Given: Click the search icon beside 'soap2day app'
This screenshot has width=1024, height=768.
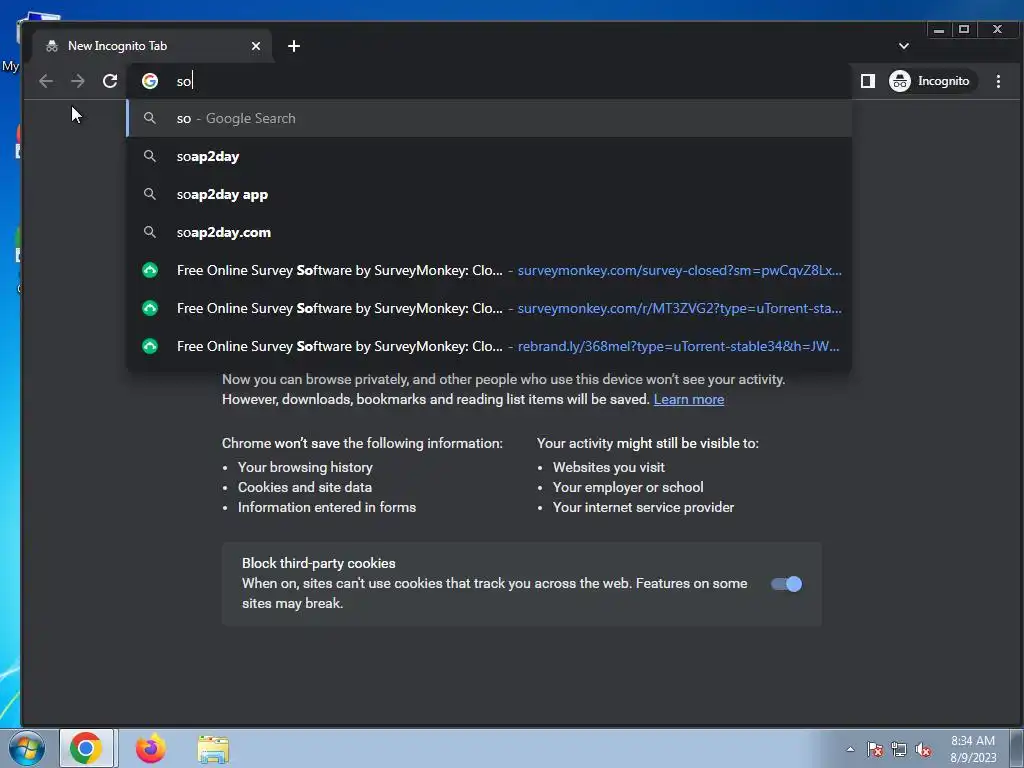Looking at the screenshot, I should click(150, 194).
